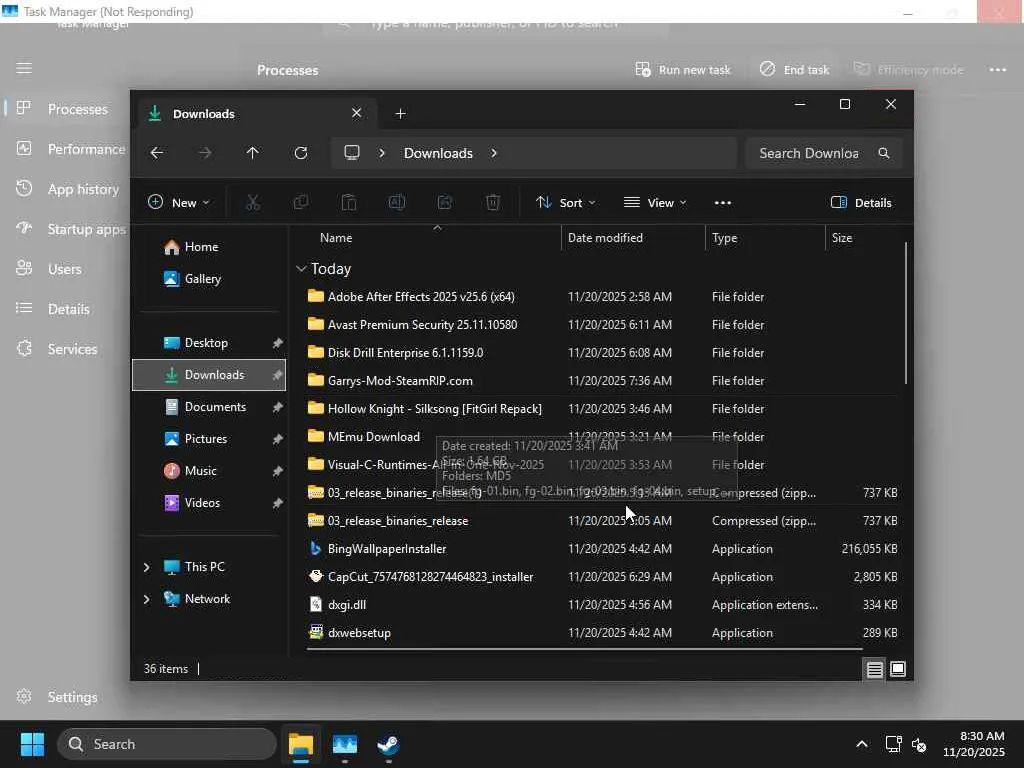
Task: Click the chevron before Downloads in the address bar
Action: pos(382,153)
